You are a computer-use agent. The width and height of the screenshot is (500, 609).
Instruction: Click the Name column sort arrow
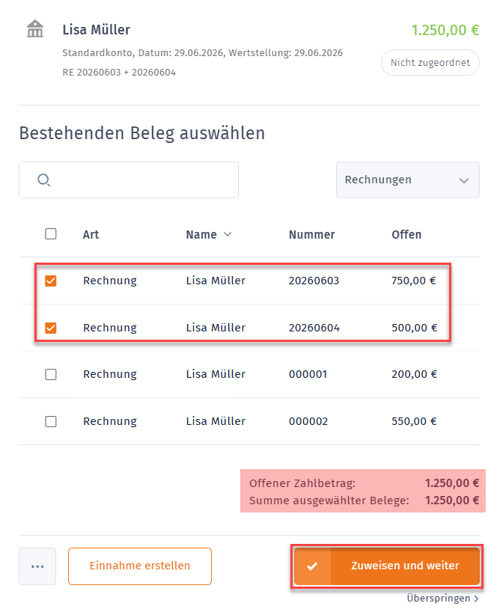tap(228, 234)
